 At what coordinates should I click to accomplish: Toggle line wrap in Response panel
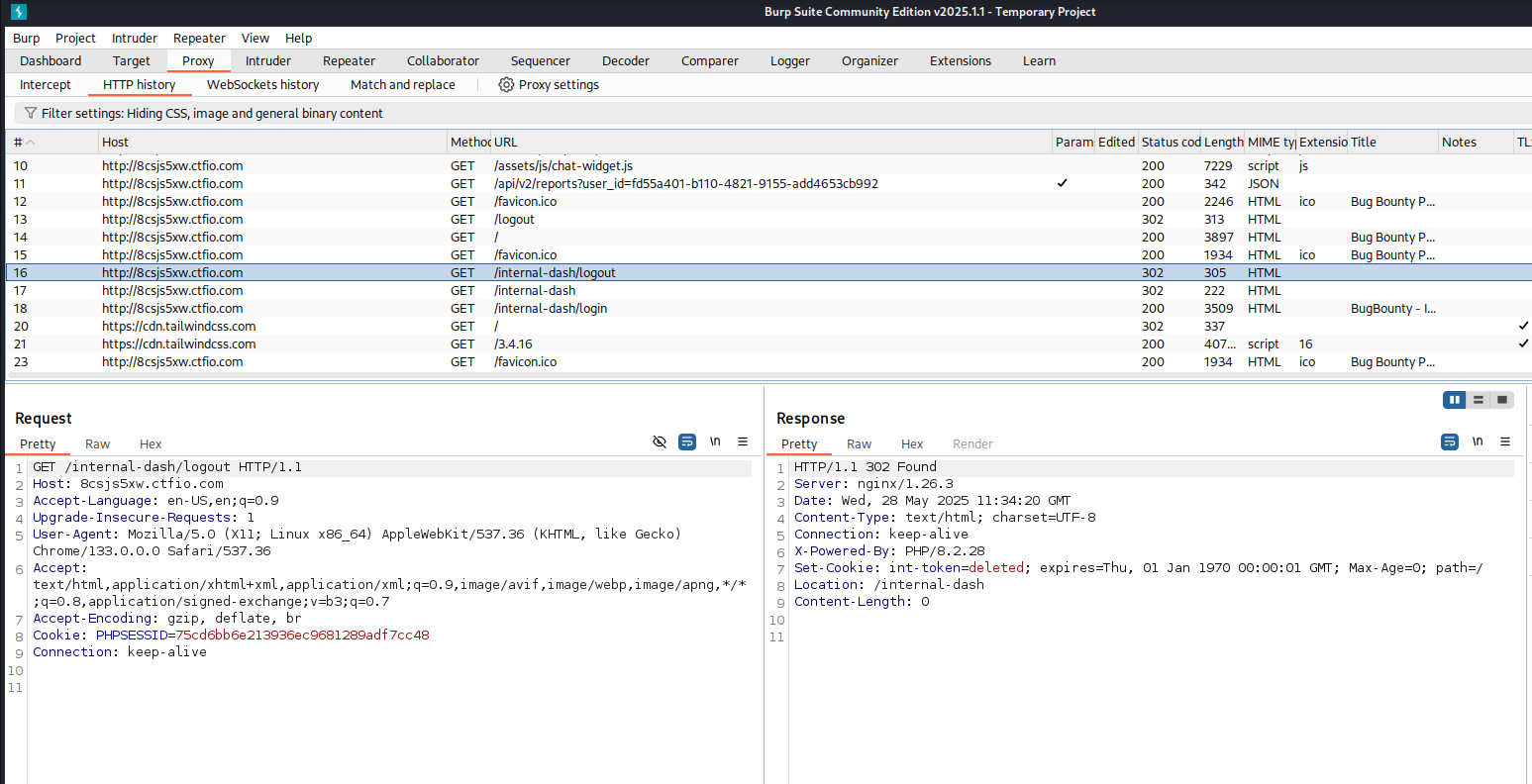click(x=1450, y=442)
